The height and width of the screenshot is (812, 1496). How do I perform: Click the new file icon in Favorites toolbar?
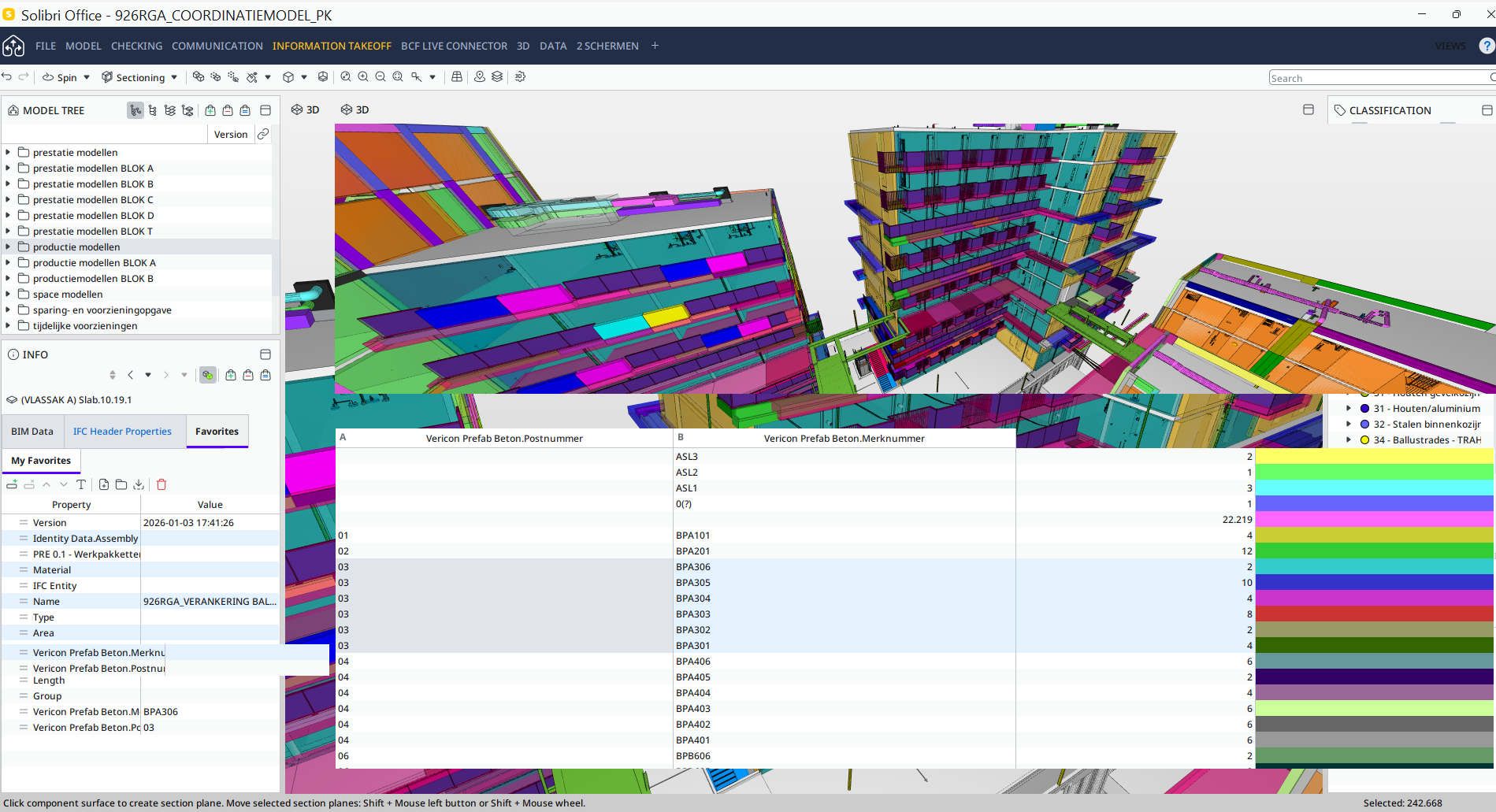pos(104,485)
